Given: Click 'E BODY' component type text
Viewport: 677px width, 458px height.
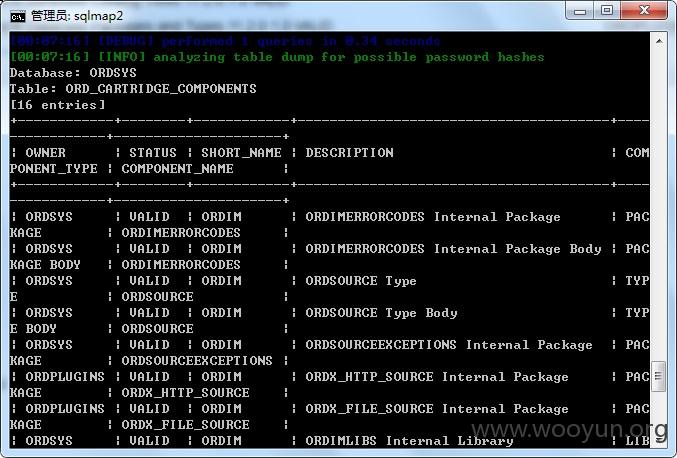Looking at the screenshot, I should (x=33, y=329).
